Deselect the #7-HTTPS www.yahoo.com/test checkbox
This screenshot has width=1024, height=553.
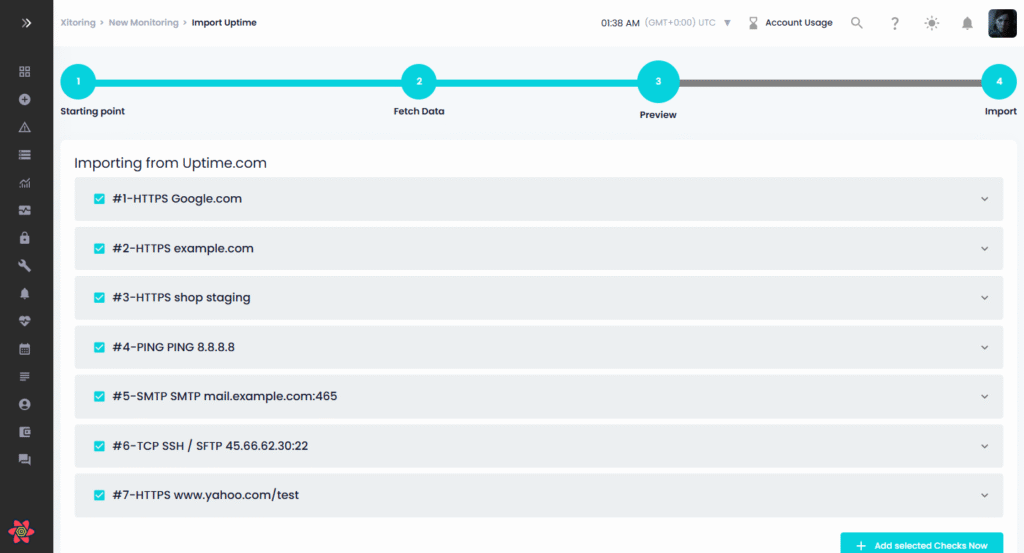click(x=99, y=495)
